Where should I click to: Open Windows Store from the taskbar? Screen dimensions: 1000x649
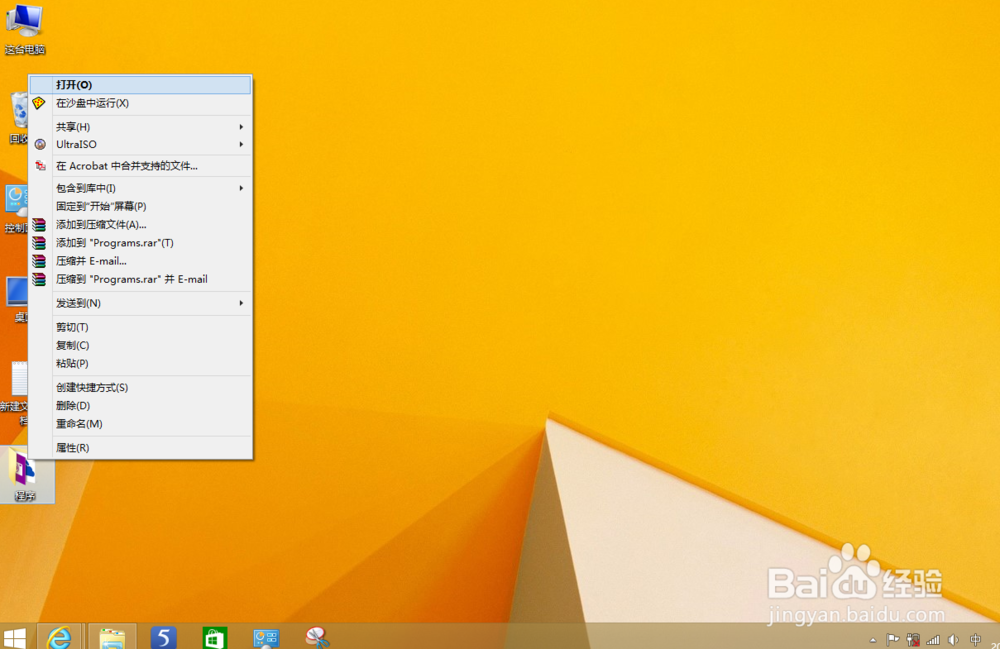[215, 638]
